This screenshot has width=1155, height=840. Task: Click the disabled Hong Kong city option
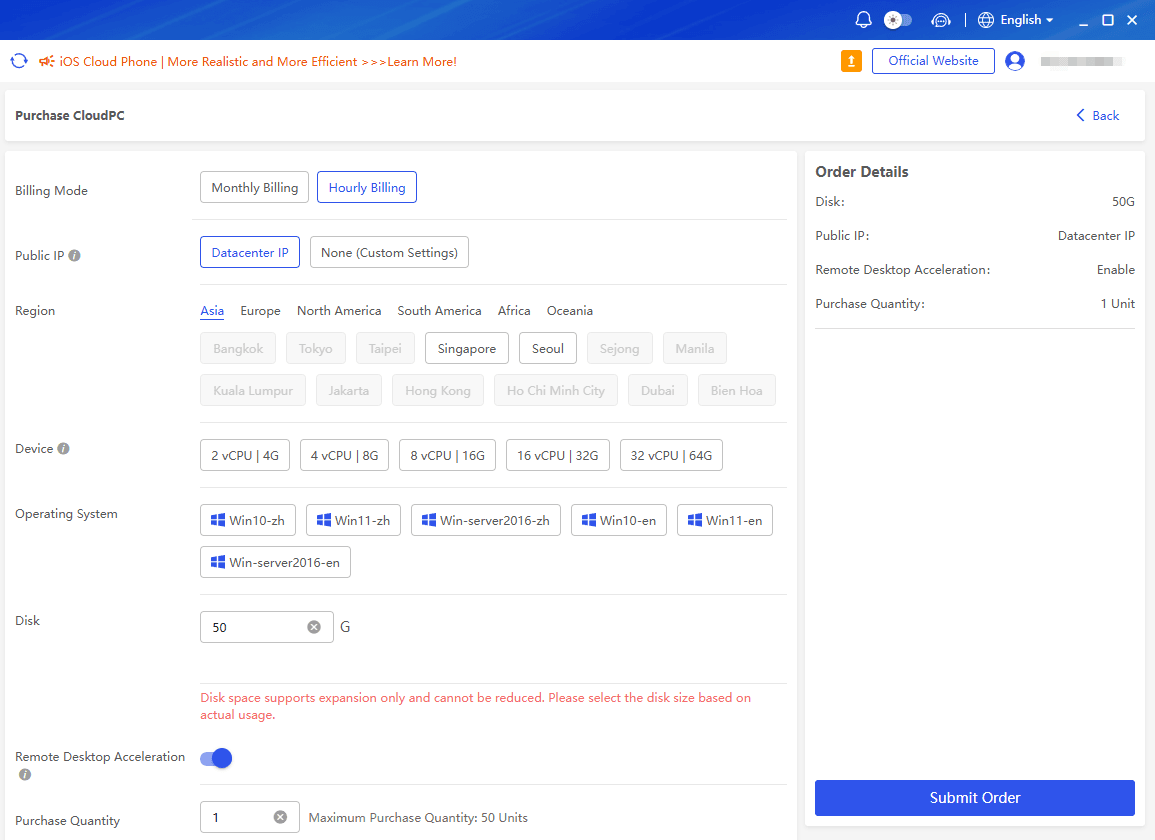click(438, 391)
